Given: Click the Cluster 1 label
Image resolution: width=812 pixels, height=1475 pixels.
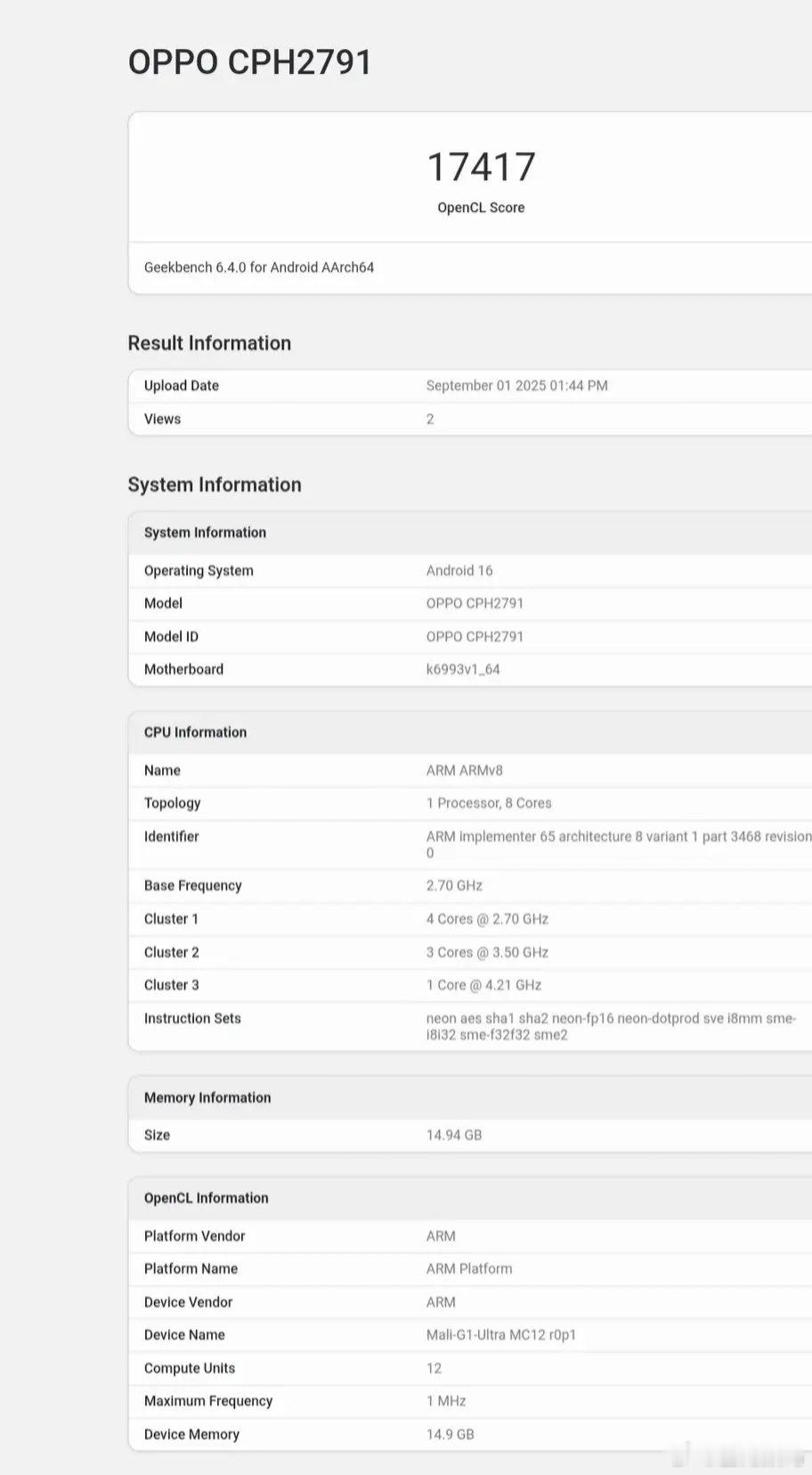Looking at the screenshot, I should 171,919.
